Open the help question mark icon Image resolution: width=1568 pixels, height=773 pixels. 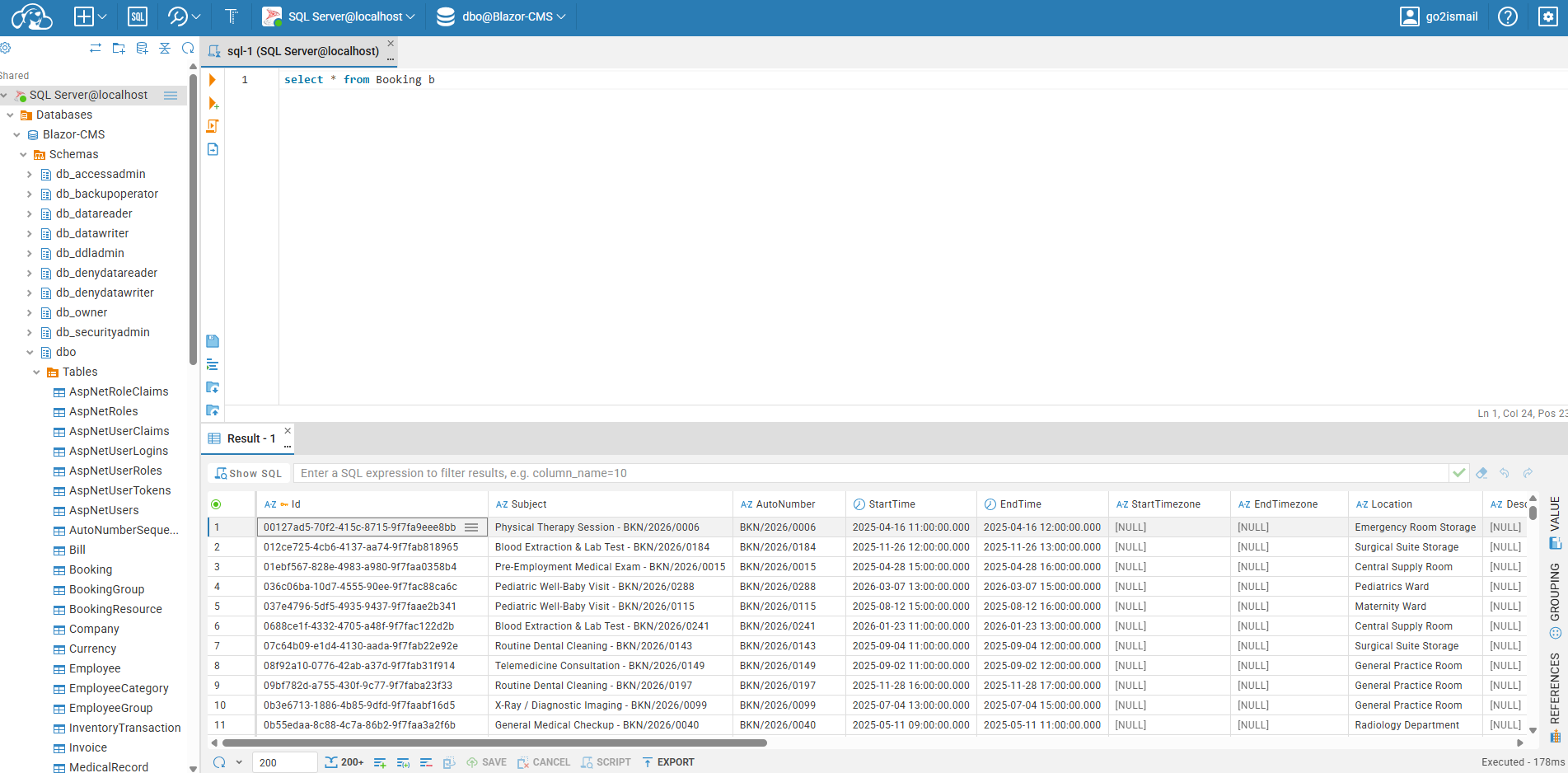pyautogui.click(x=1508, y=16)
